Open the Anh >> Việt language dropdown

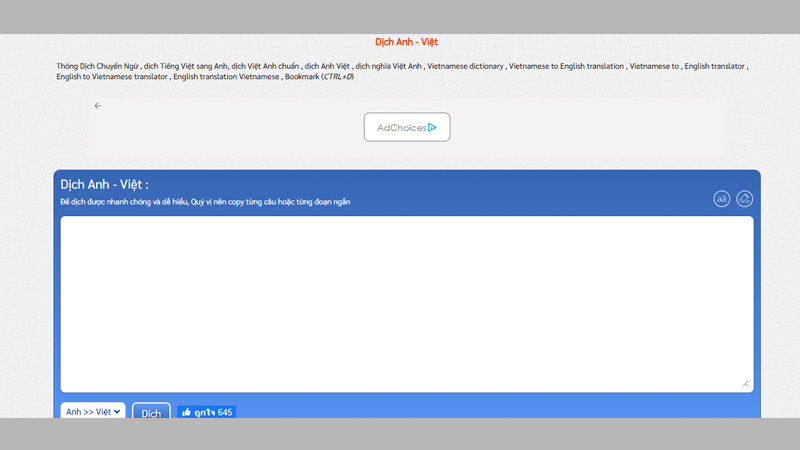[x=93, y=411]
